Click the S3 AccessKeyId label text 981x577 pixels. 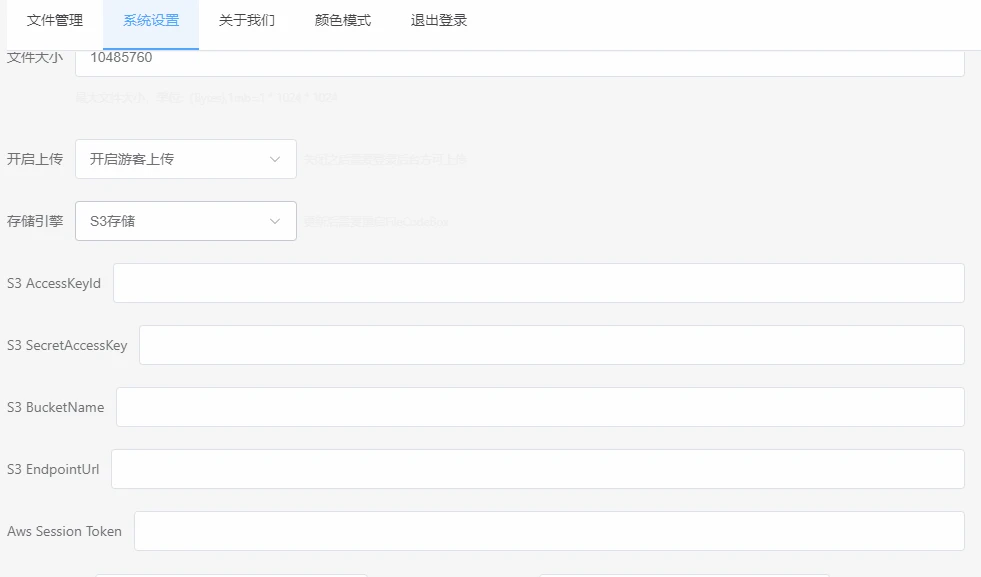point(54,283)
